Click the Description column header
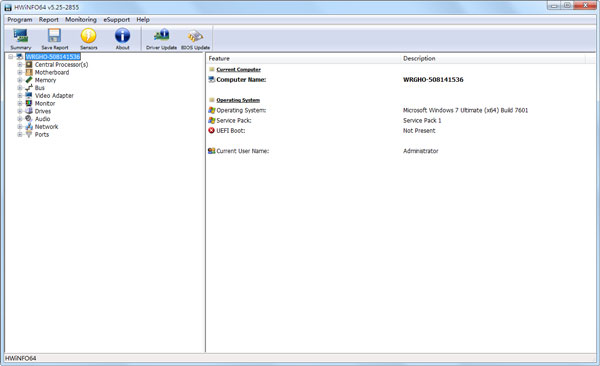This screenshot has height=366, width=600. (493, 59)
